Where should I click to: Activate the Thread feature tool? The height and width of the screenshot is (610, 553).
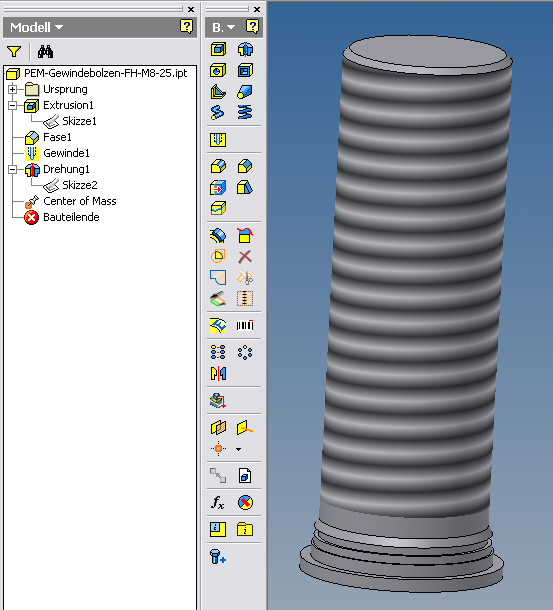tap(218, 140)
